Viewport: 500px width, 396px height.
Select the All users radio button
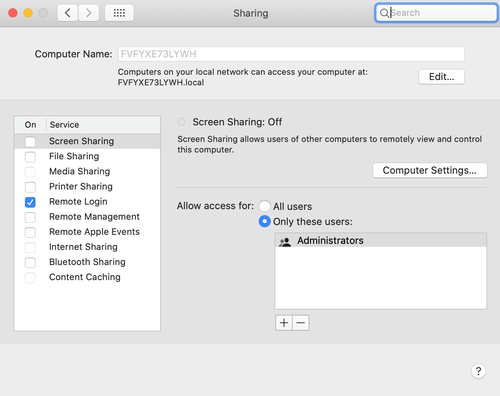coord(265,206)
